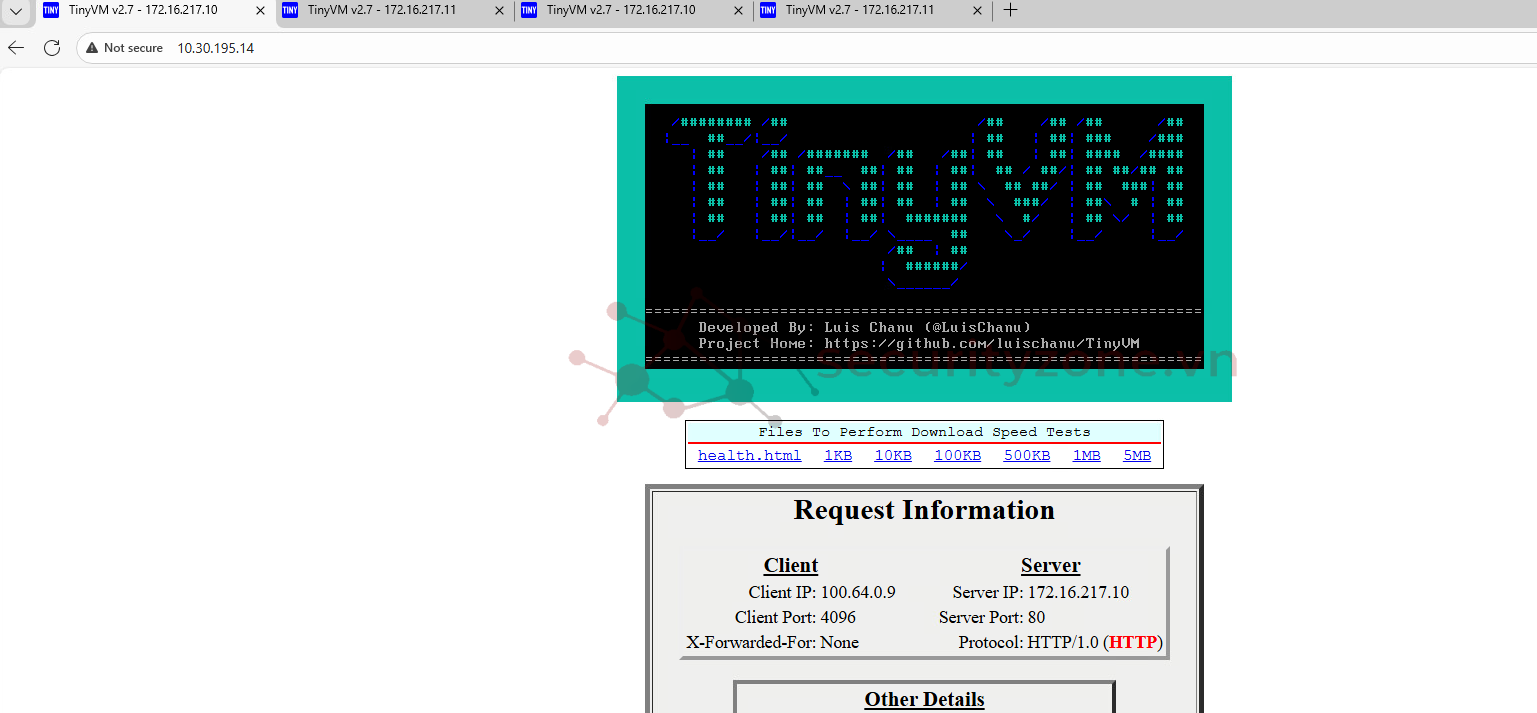The image size is (1537, 713).
Task: Click the browser back arrow
Action: [16, 48]
